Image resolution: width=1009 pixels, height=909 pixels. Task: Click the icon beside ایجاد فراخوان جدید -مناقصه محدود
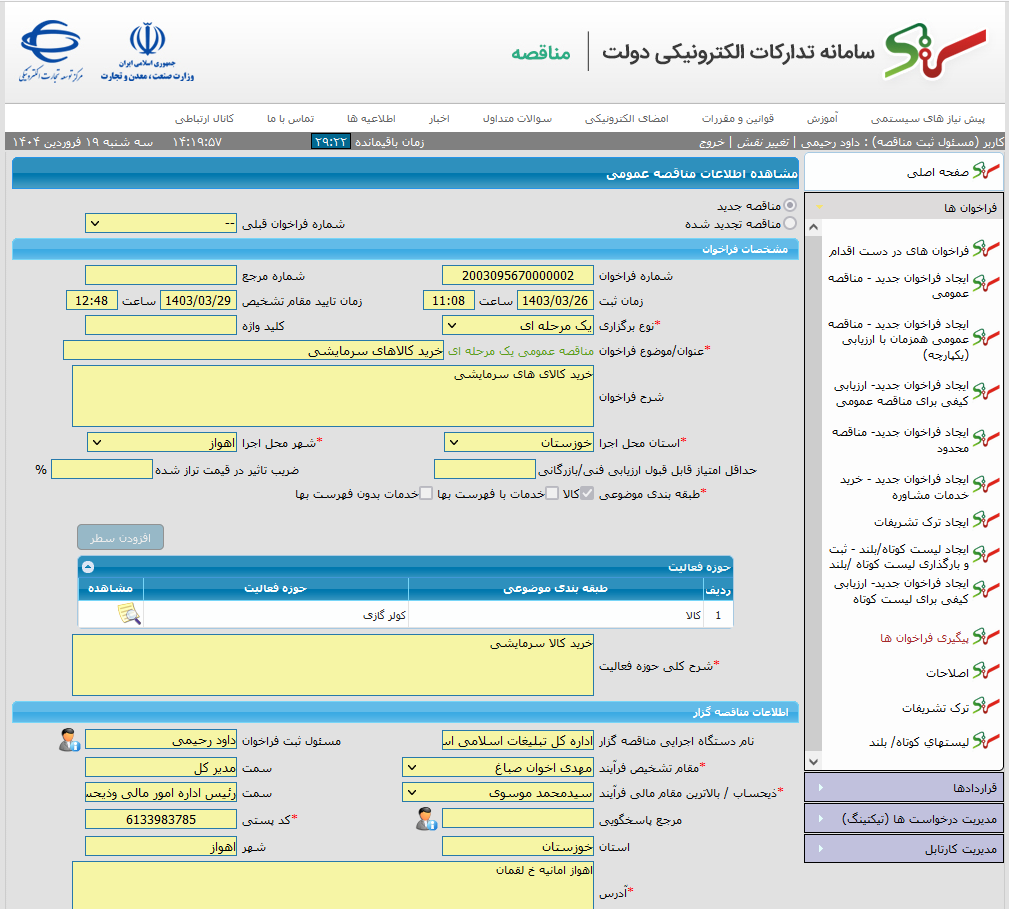coord(986,439)
